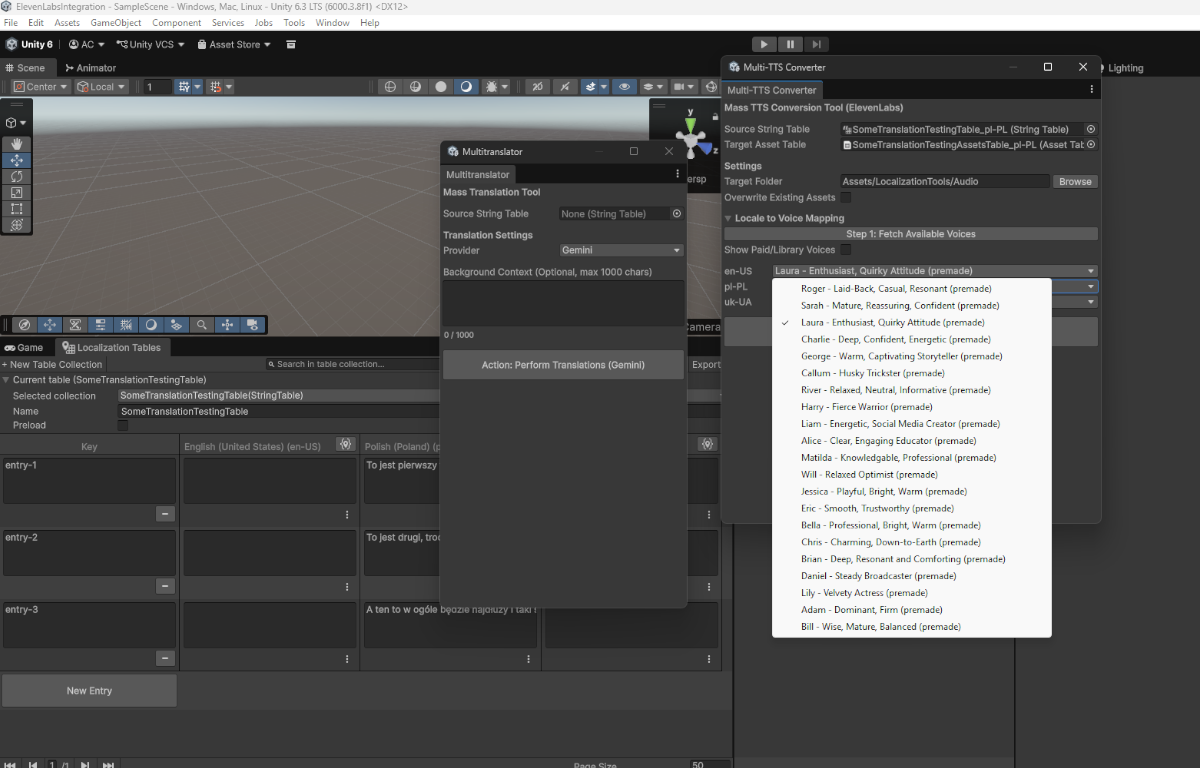Open the AC account dropdown
This screenshot has height=768, width=1200.
[87, 44]
